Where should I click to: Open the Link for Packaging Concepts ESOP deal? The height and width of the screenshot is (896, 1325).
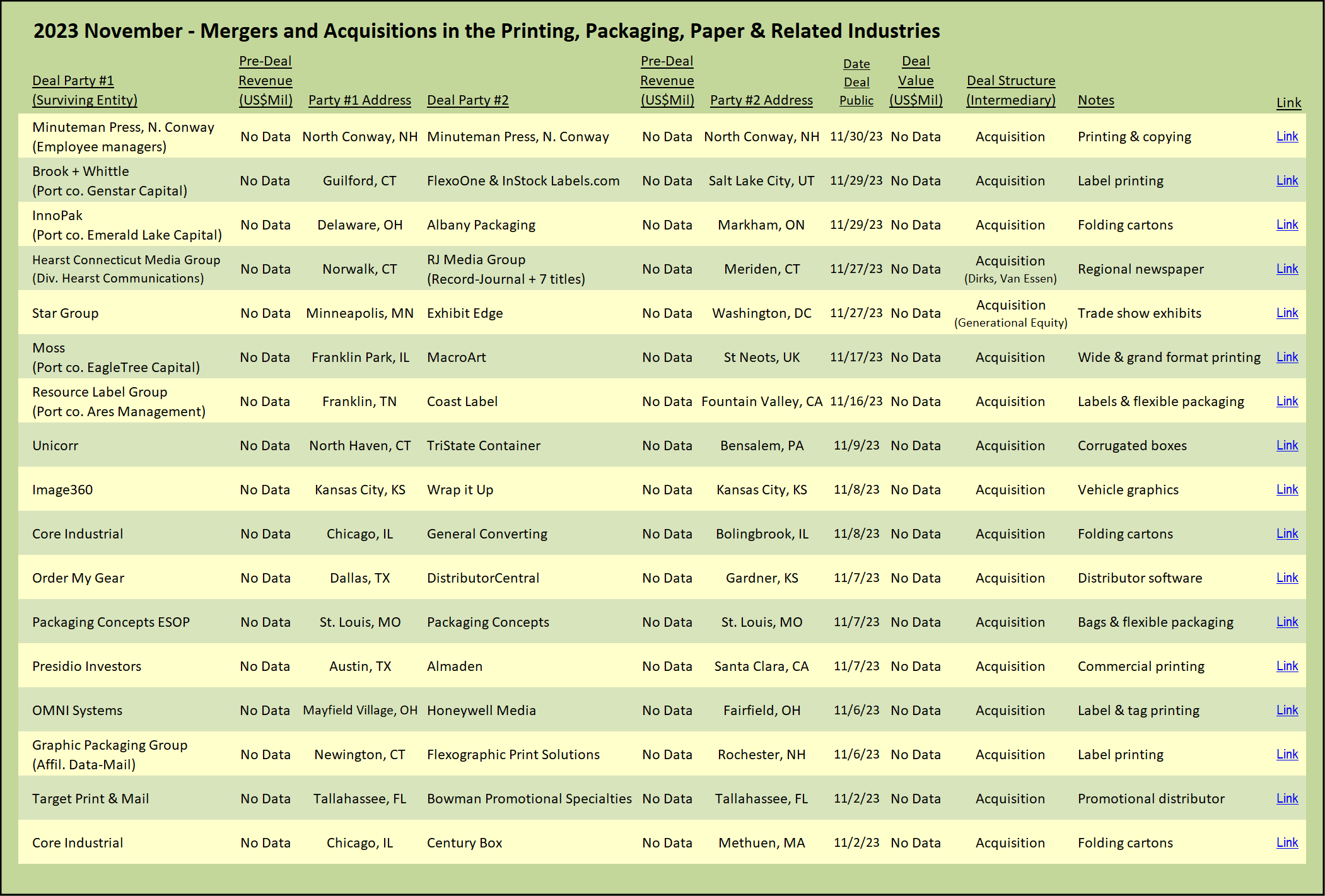click(x=1287, y=622)
